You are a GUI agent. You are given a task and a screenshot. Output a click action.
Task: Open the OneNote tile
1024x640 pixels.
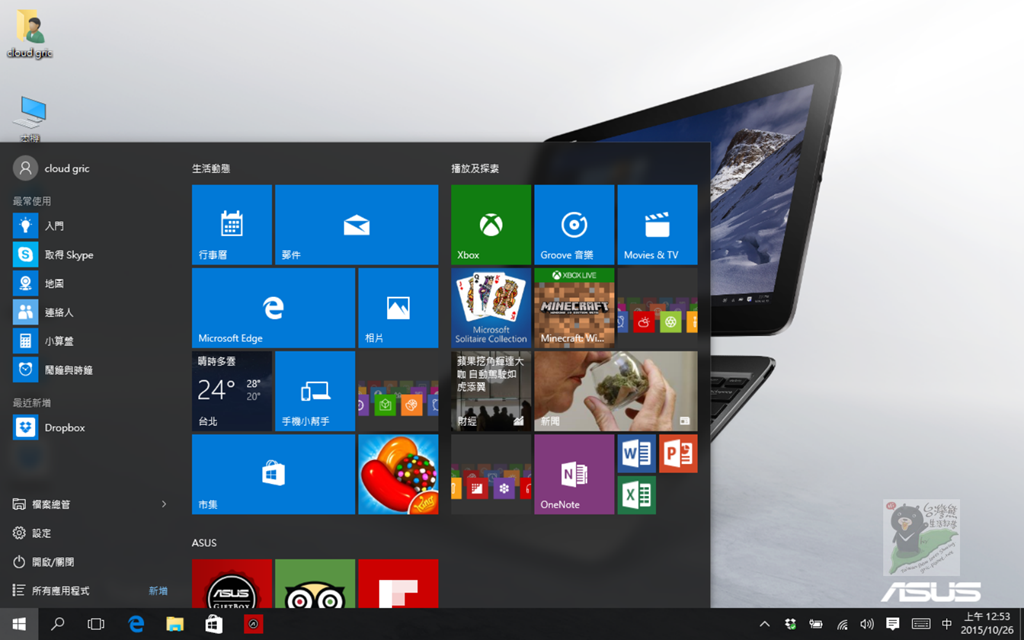(574, 474)
